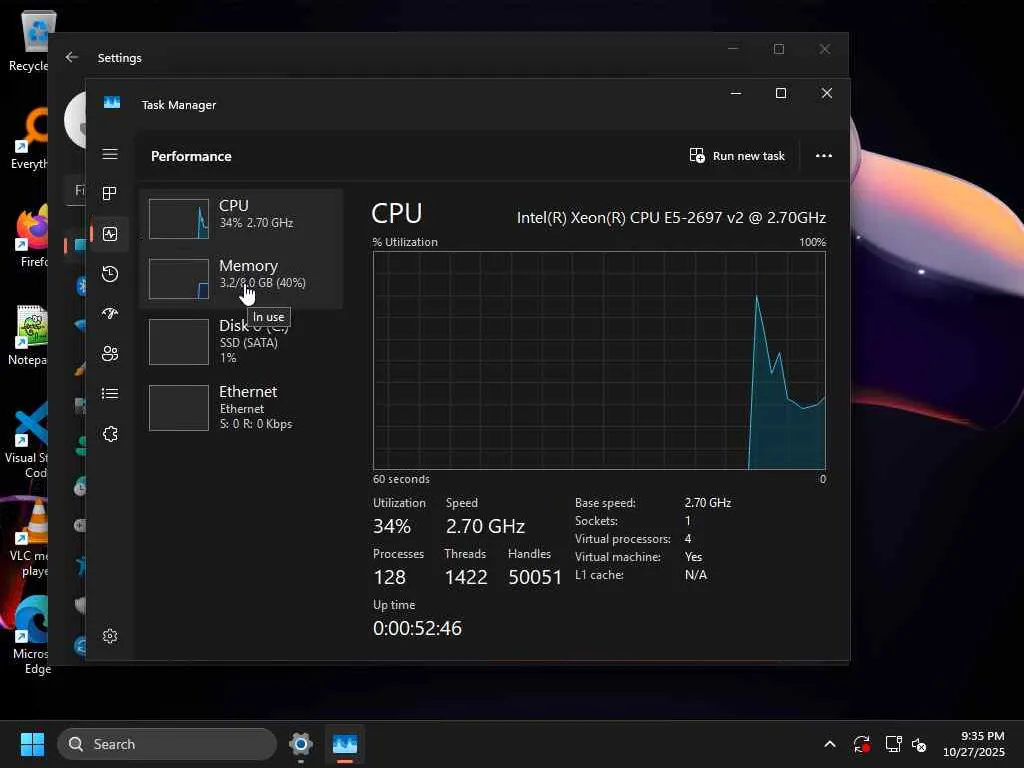The image size is (1024, 768).
Task: Click the 2.70 GHz speed value
Action: click(x=485, y=526)
